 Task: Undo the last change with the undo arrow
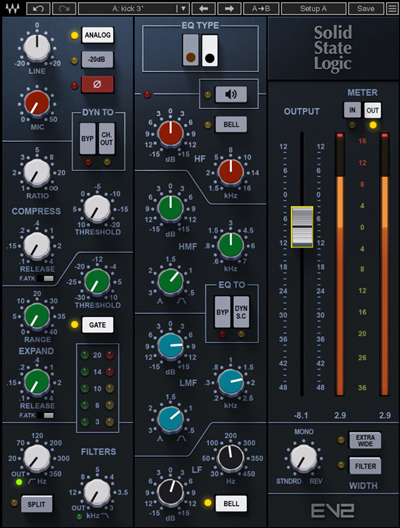38,8
